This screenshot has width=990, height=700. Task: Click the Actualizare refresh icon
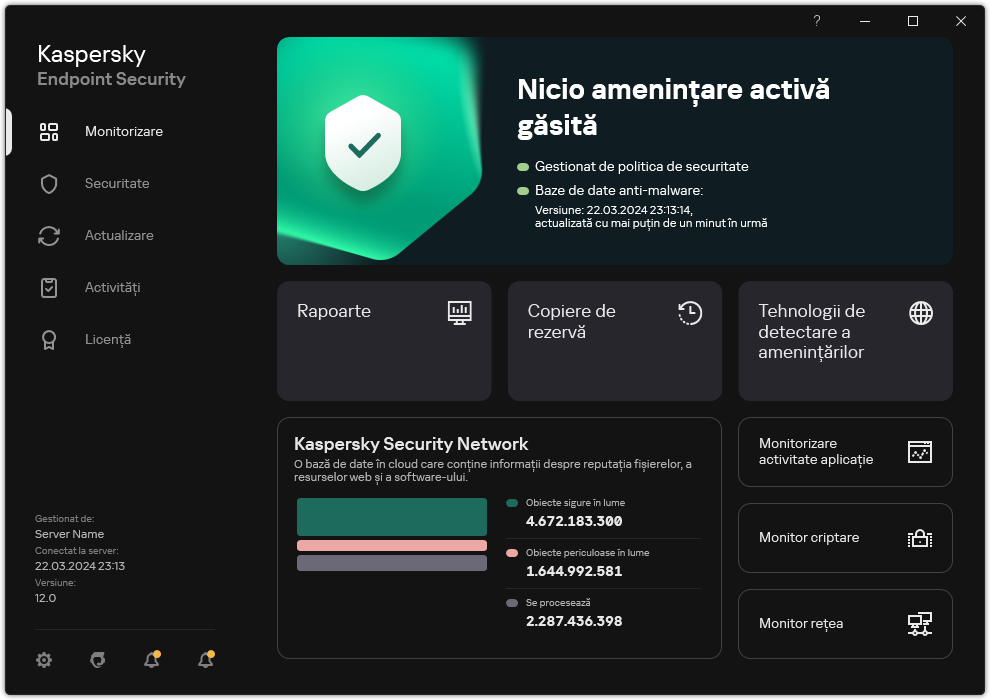49,235
